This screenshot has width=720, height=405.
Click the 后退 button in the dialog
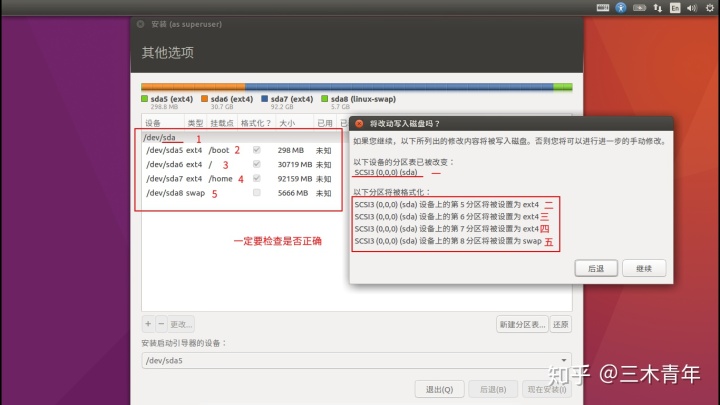[x=596, y=269]
